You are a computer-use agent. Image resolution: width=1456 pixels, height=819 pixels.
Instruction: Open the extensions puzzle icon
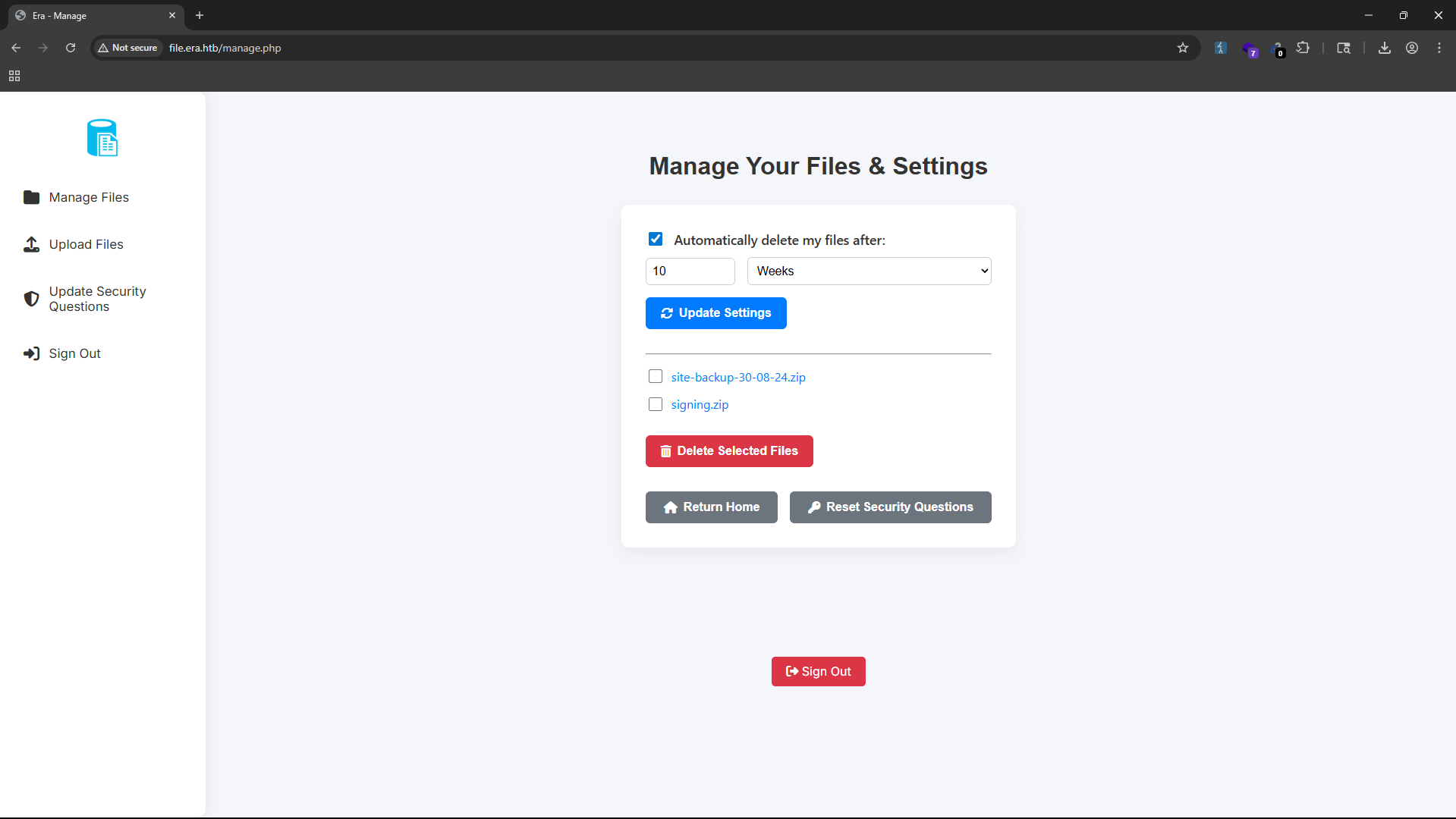pyautogui.click(x=1303, y=48)
